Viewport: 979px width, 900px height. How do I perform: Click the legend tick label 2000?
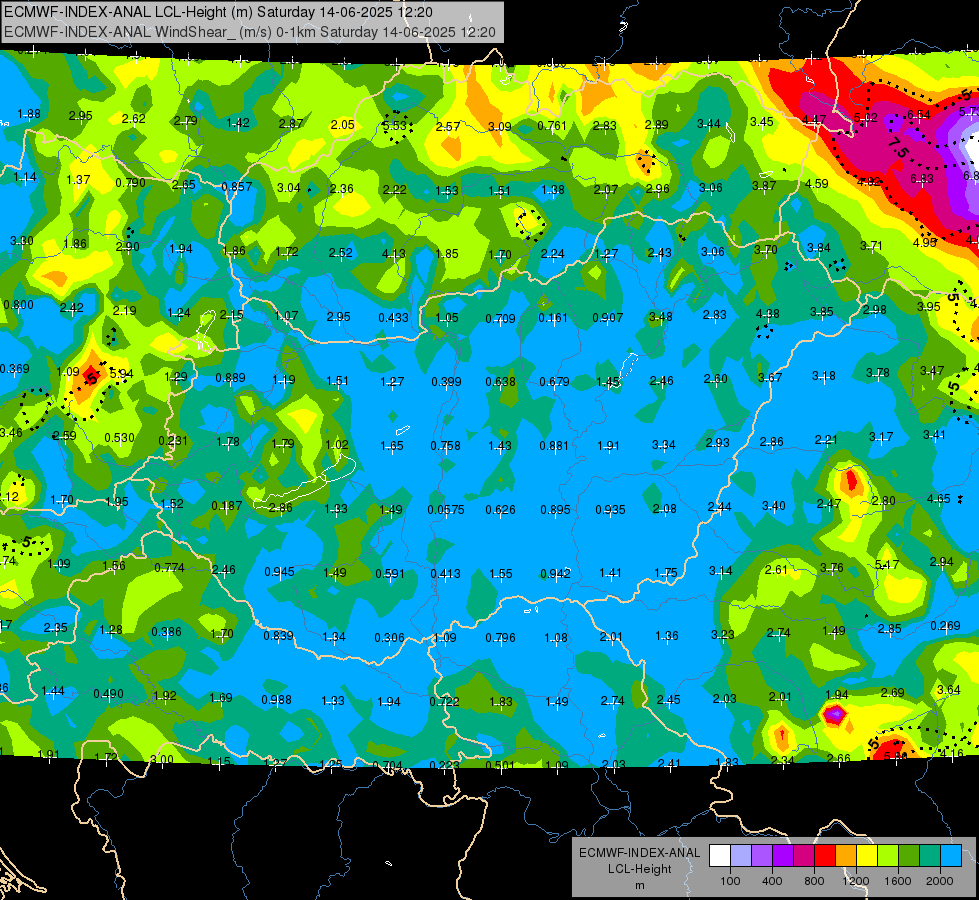point(940,881)
